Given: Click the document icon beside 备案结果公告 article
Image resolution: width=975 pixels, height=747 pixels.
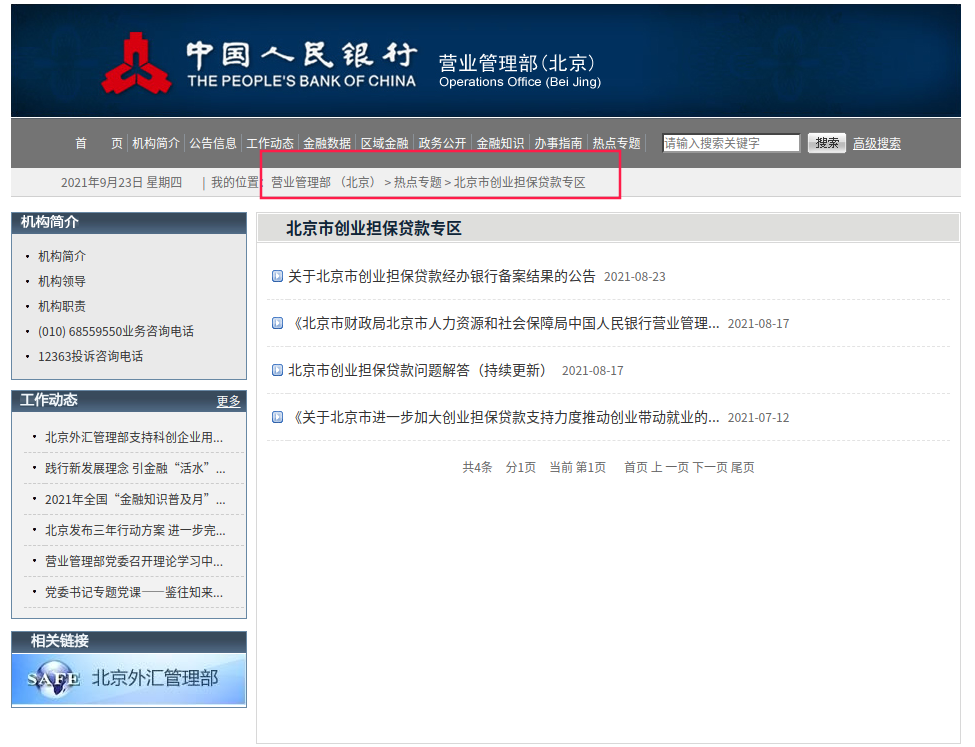Looking at the screenshot, I should coord(277,277).
